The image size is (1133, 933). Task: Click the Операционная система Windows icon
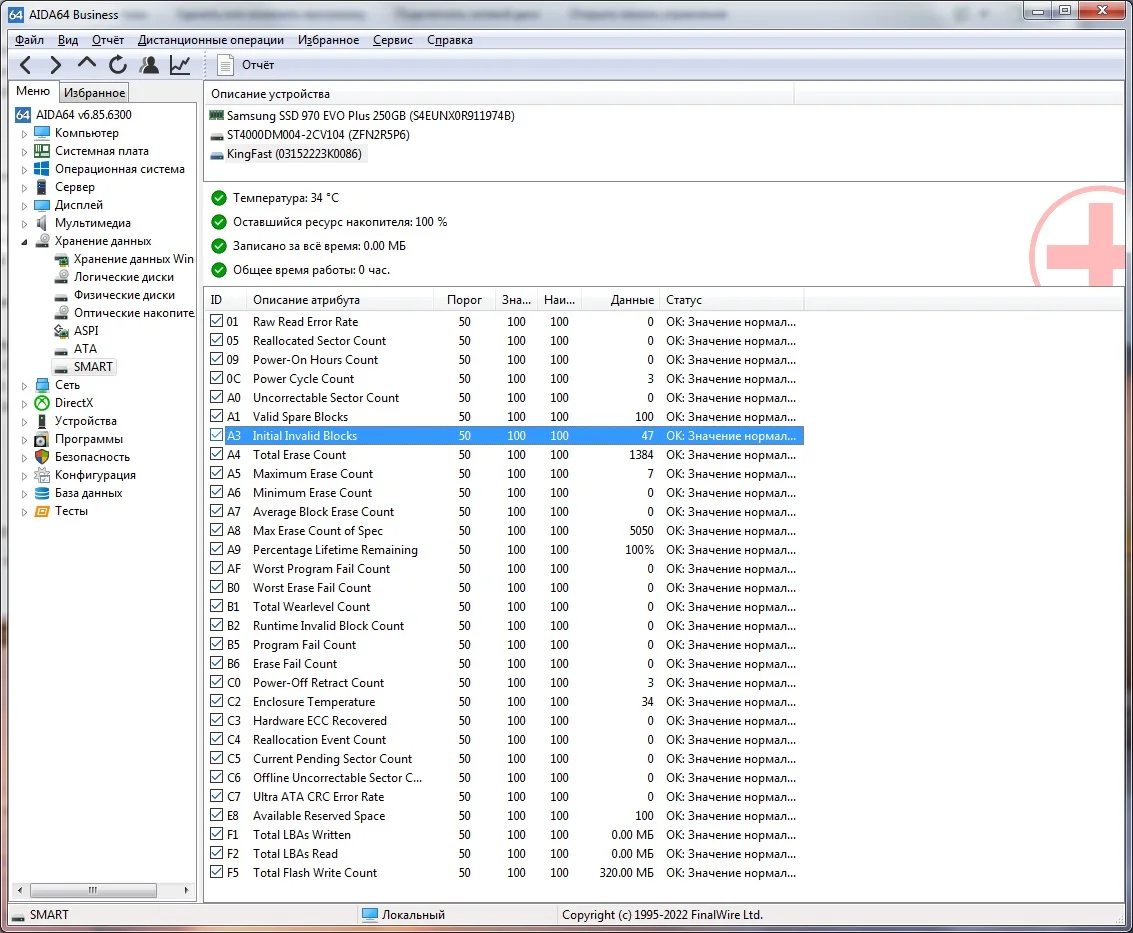(x=42, y=169)
